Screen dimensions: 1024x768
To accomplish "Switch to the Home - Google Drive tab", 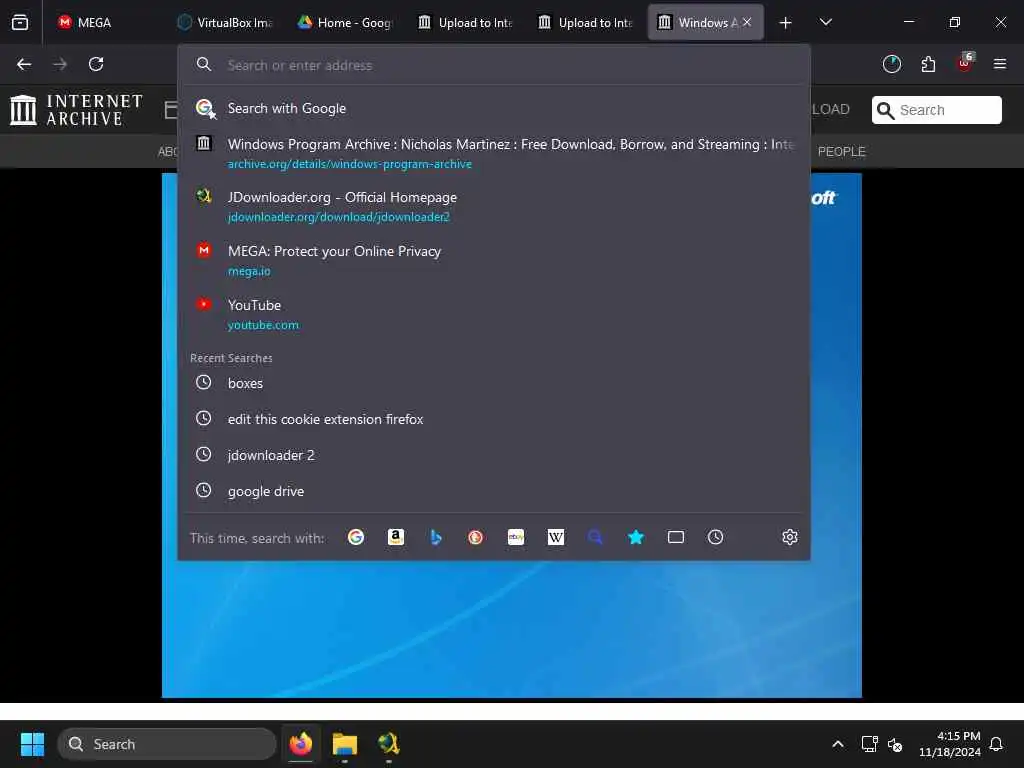I will [345, 22].
